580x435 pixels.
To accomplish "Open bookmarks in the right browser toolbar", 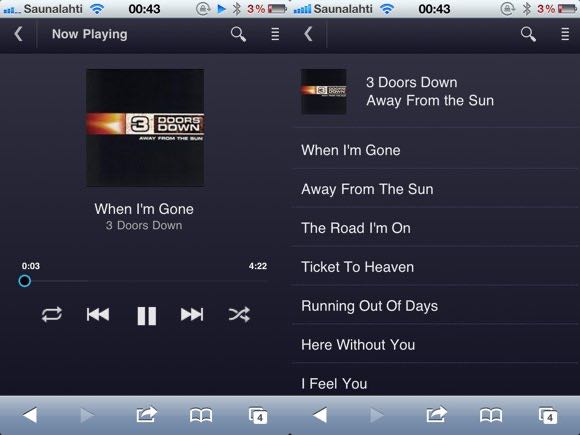I will click(x=491, y=415).
